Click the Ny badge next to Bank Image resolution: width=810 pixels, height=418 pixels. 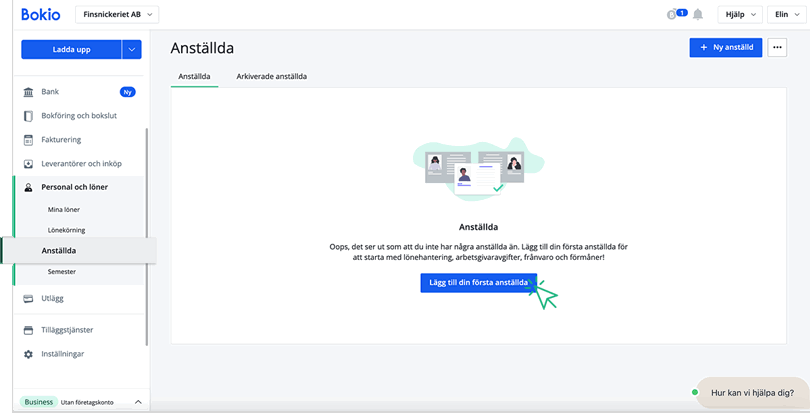pos(128,92)
